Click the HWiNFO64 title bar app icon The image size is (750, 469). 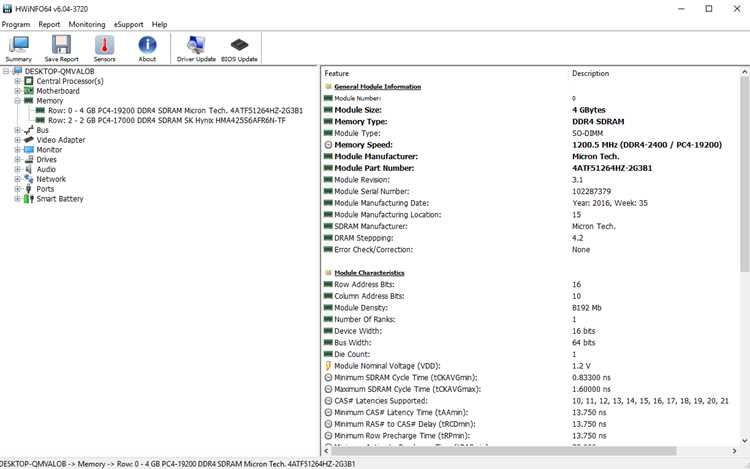point(7,9)
